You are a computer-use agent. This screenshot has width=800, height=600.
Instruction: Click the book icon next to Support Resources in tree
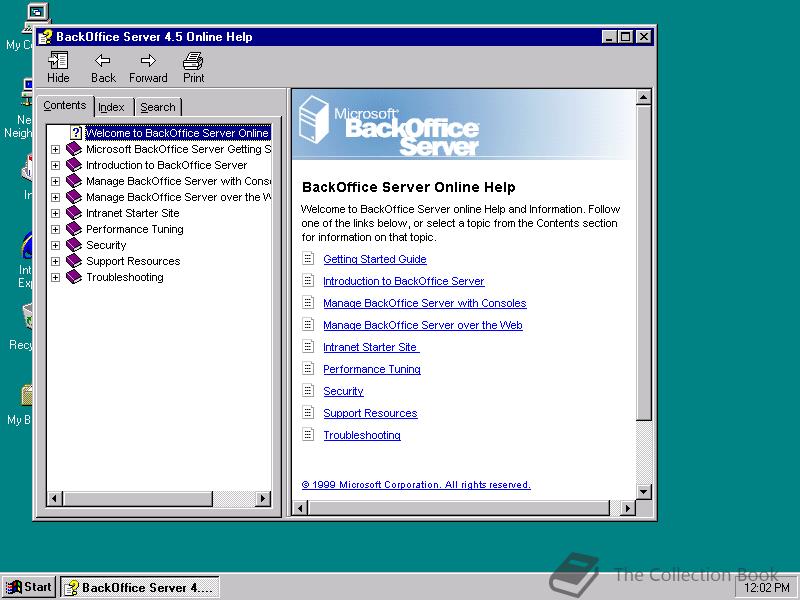pyautogui.click(x=74, y=261)
